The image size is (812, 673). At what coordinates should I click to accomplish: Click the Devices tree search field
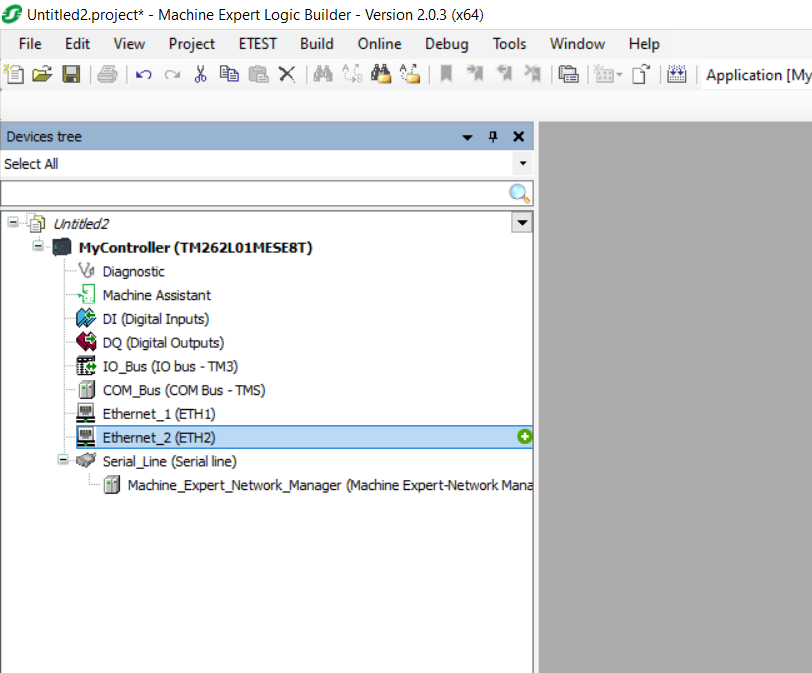click(x=255, y=194)
